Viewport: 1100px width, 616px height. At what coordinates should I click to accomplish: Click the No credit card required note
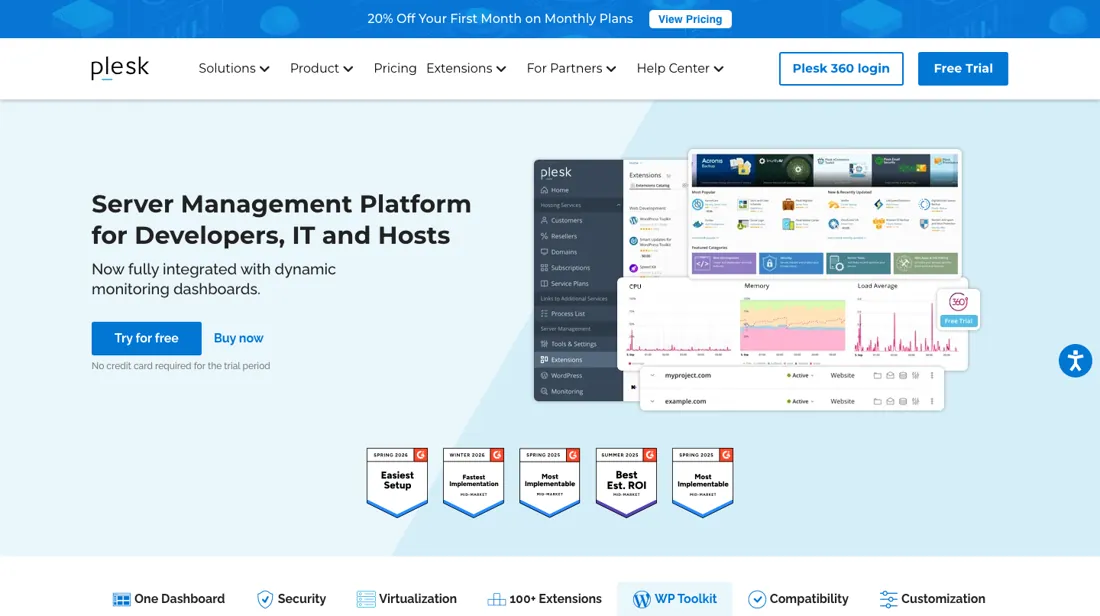(181, 366)
